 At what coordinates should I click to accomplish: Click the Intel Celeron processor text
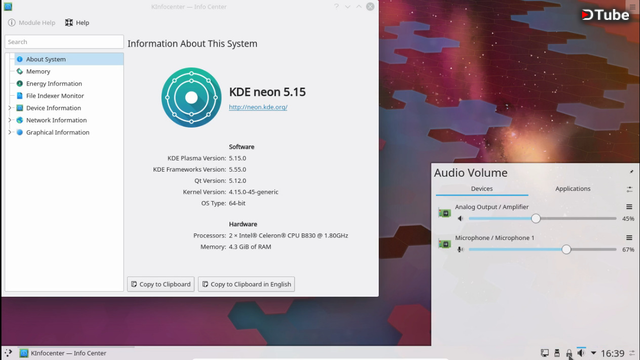(288, 236)
